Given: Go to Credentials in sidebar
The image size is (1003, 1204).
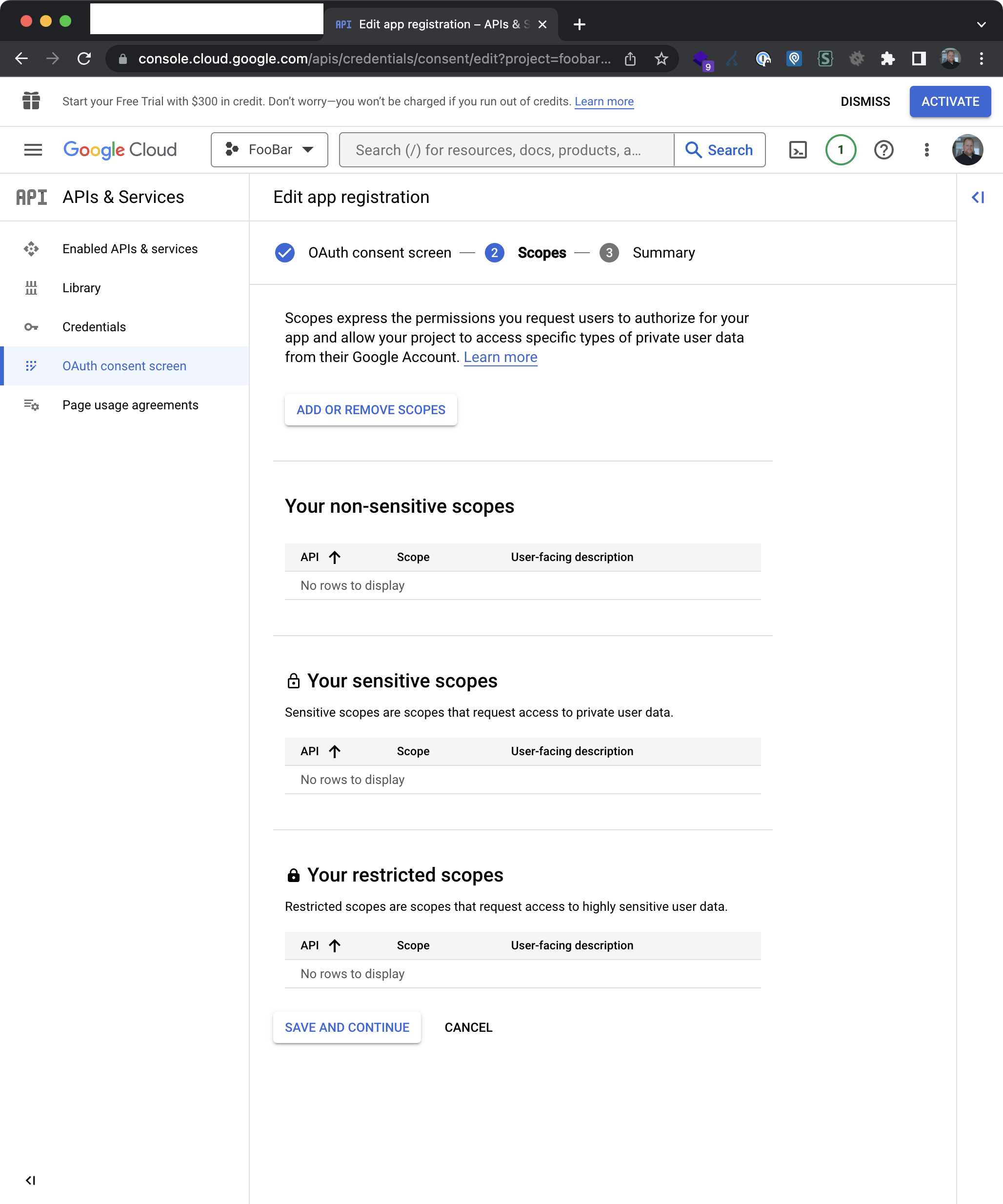Looking at the screenshot, I should 94,327.
